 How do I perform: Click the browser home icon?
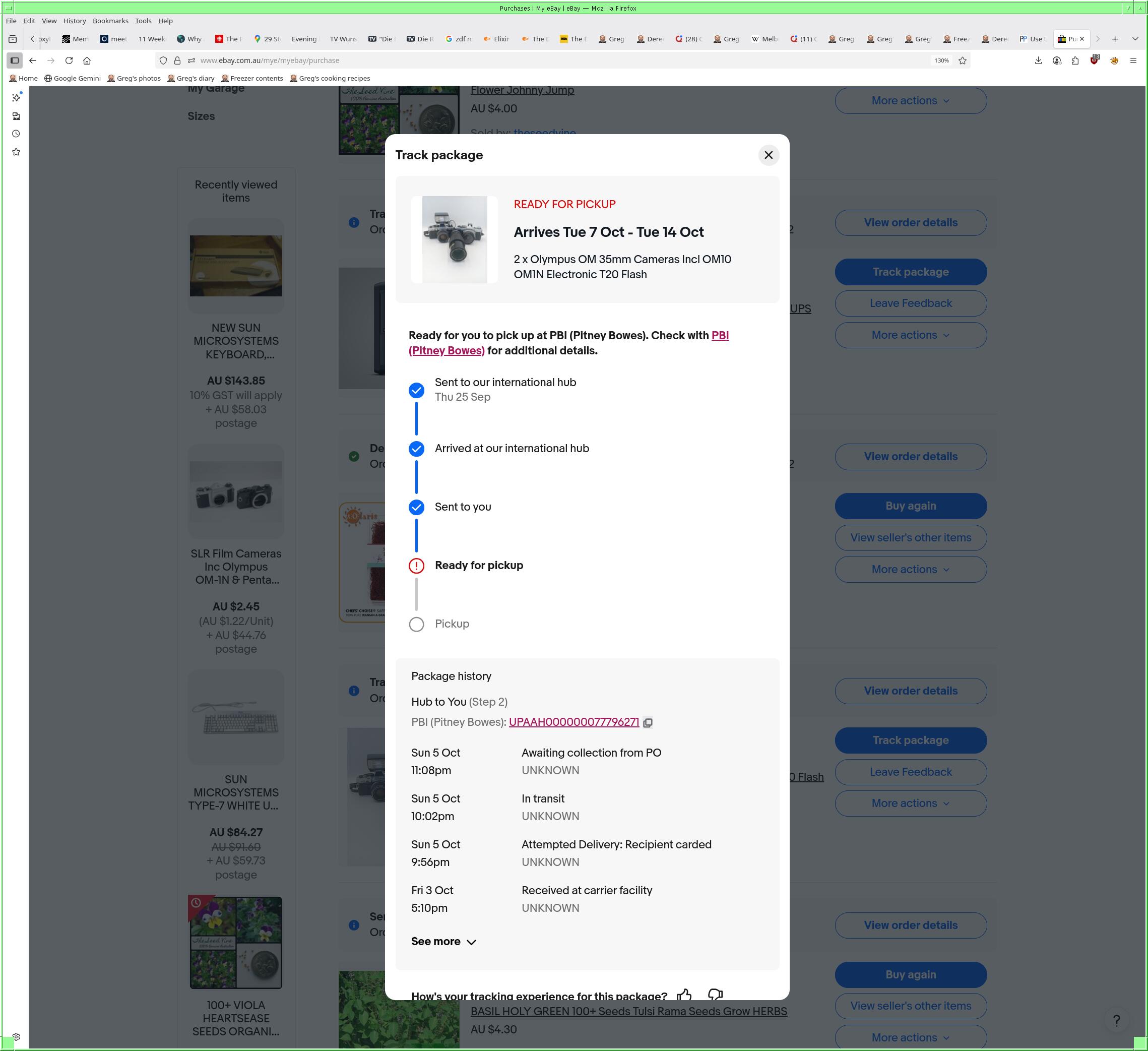(87, 60)
